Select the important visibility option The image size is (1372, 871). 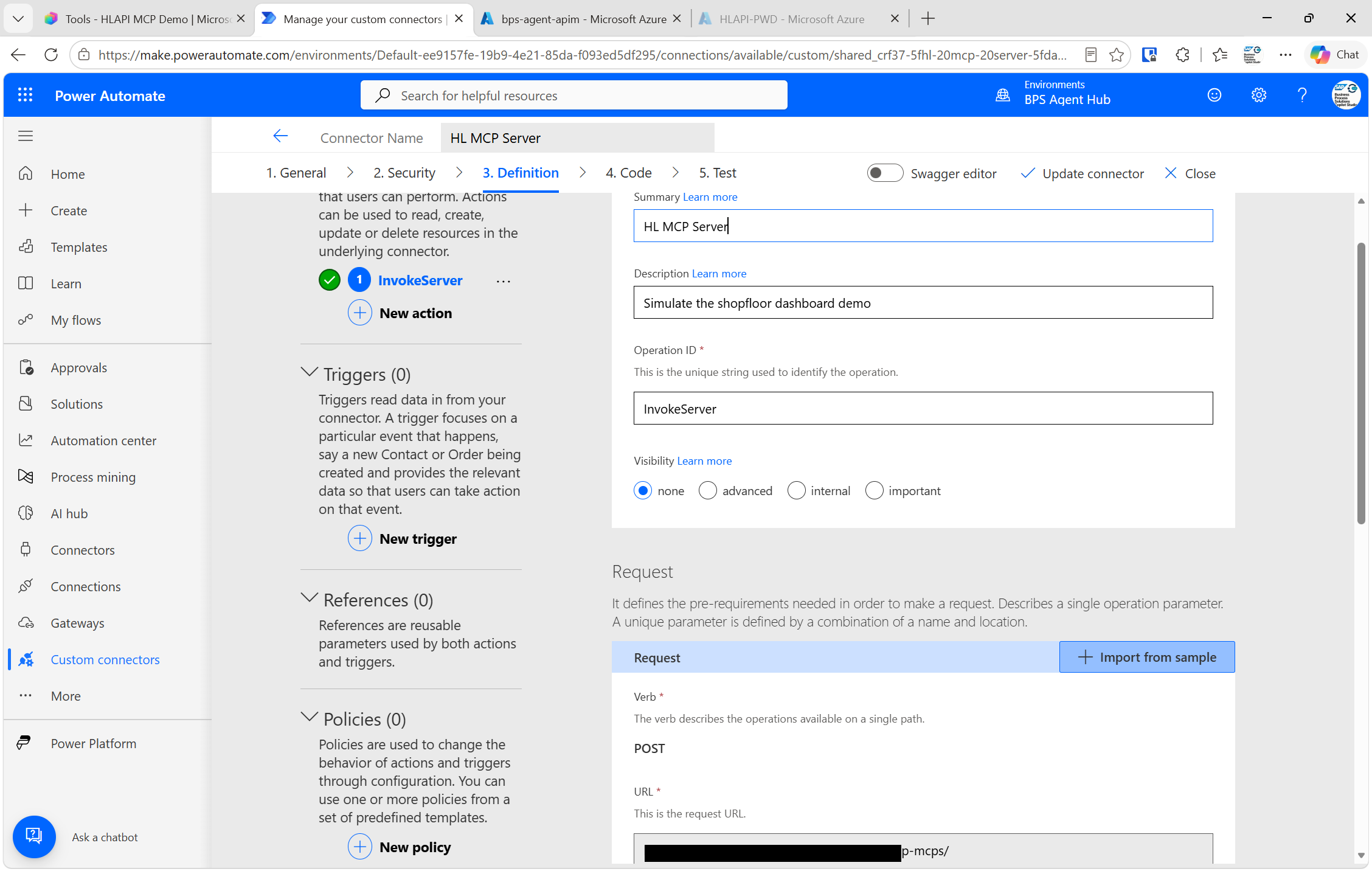coord(875,490)
